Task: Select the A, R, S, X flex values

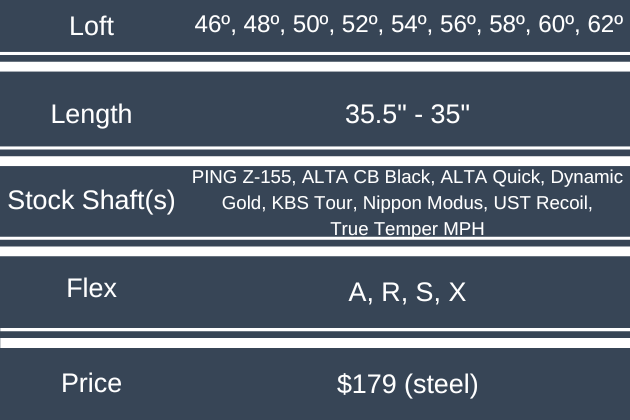Action: (407, 291)
